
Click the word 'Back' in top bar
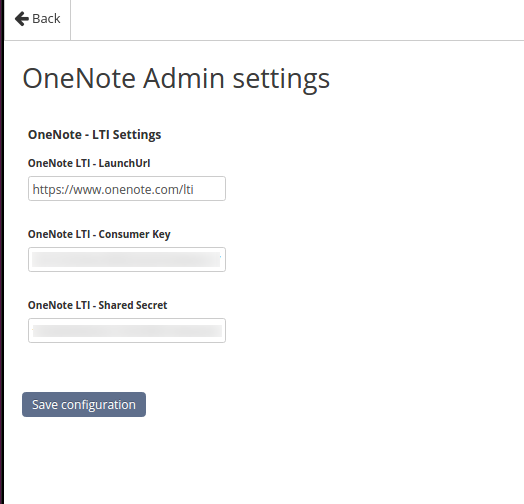click(46, 19)
